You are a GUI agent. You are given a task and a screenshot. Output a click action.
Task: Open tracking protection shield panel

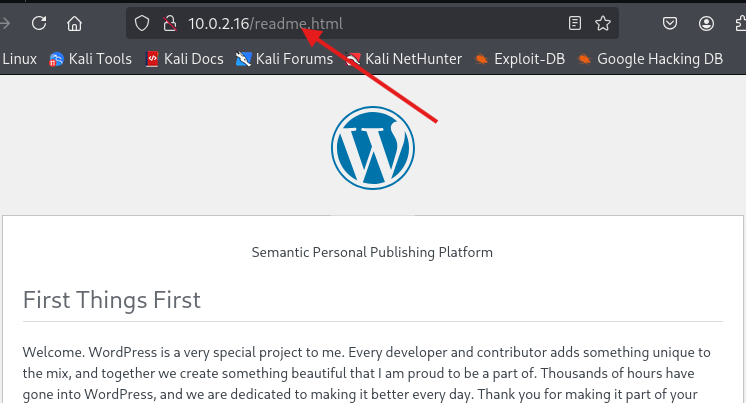click(x=142, y=22)
